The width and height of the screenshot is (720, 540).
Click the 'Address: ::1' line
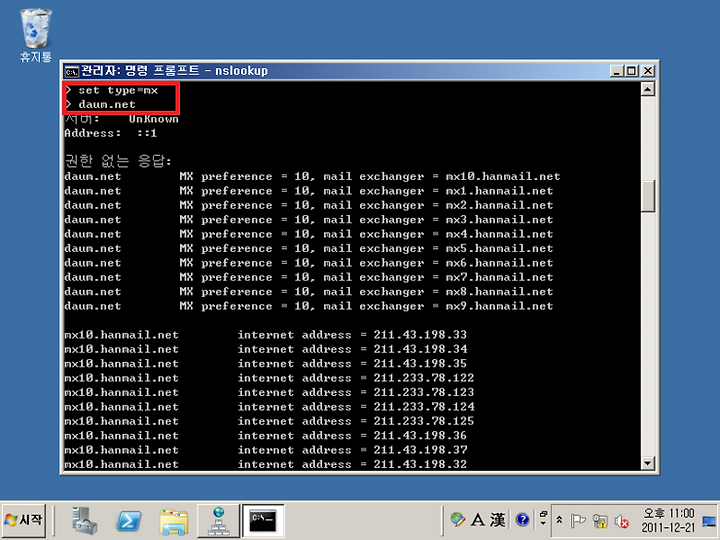[110, 133]
